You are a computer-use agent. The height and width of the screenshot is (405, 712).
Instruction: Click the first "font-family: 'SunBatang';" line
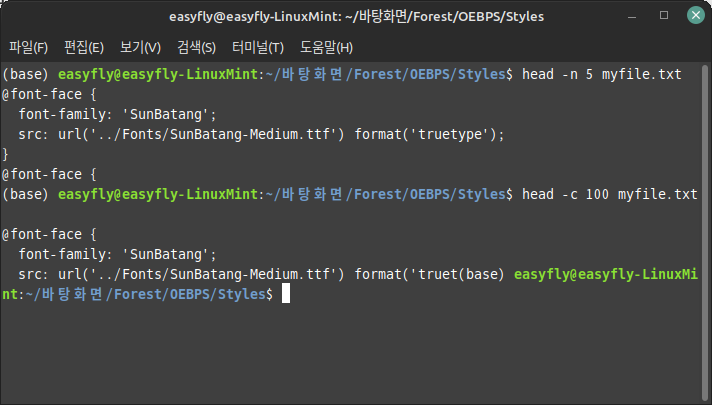pos(118,114)
